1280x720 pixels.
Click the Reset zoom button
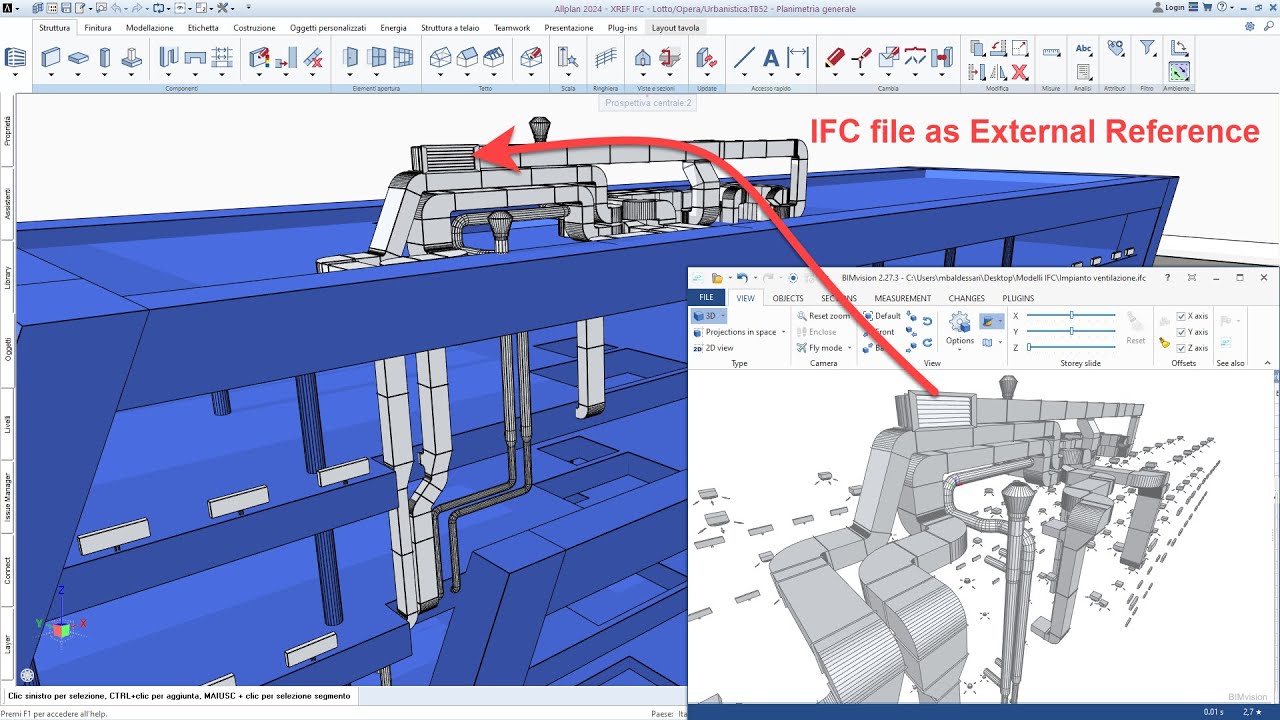(822, 316)
